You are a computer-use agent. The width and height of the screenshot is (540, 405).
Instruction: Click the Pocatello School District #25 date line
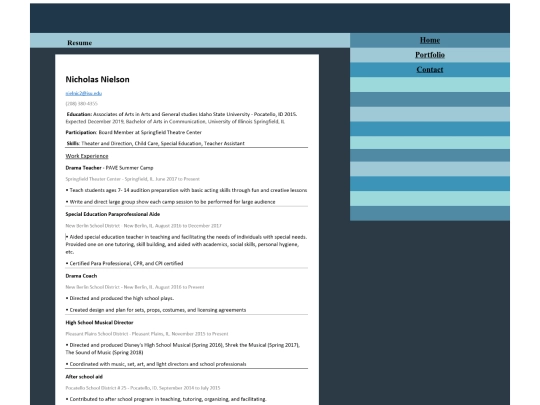click(x=143, y=388)
